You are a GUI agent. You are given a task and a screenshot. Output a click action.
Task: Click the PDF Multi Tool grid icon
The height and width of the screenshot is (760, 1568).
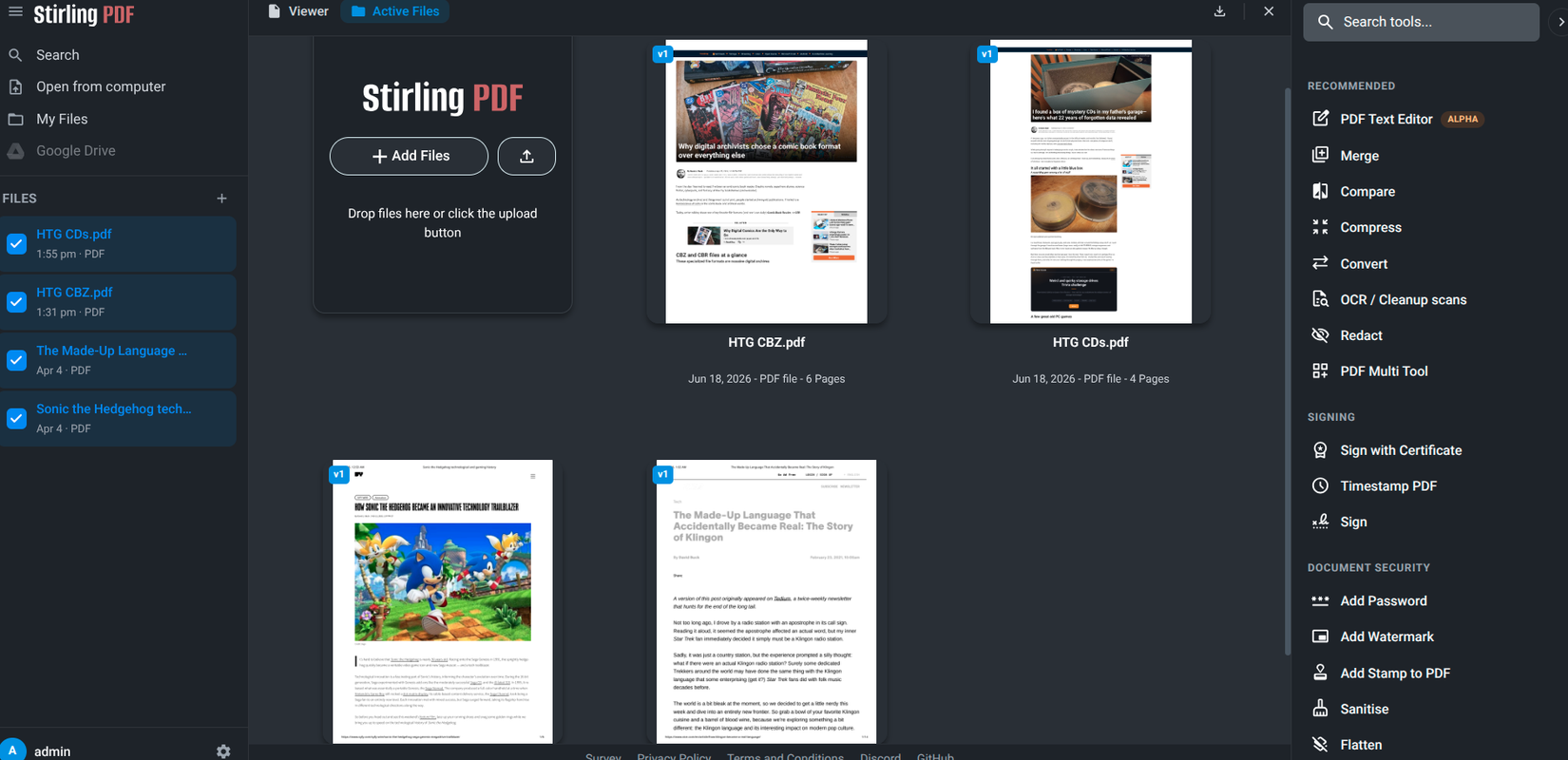(x=1320, y=371)
